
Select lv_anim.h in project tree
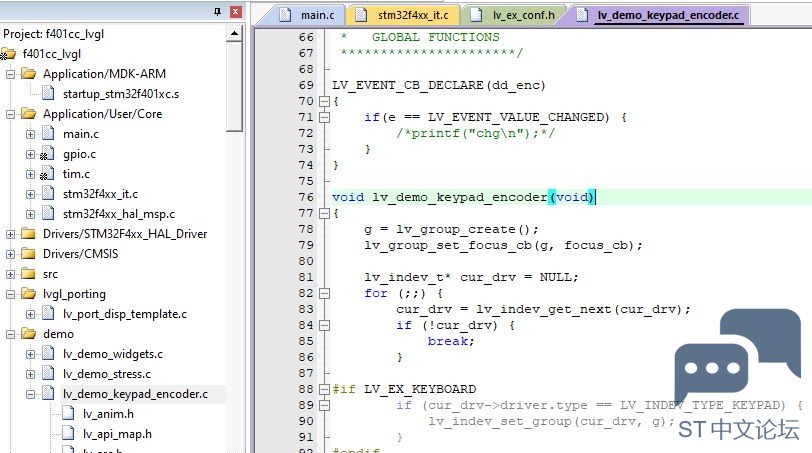pyautogui.click(x=108, y=414)
